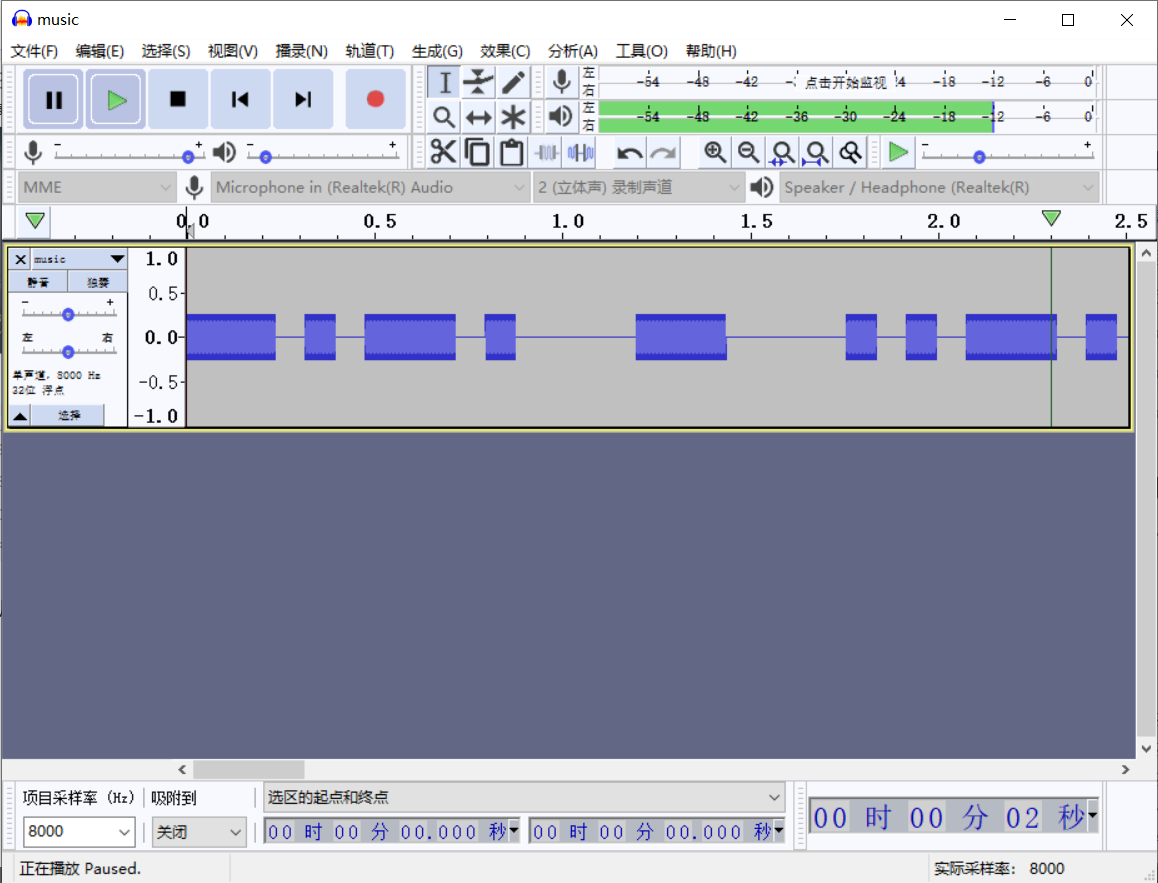The height and width of the screenshot is (883, 1158).
Task: Select the Draw pencil tool
Action: [513, 82]
